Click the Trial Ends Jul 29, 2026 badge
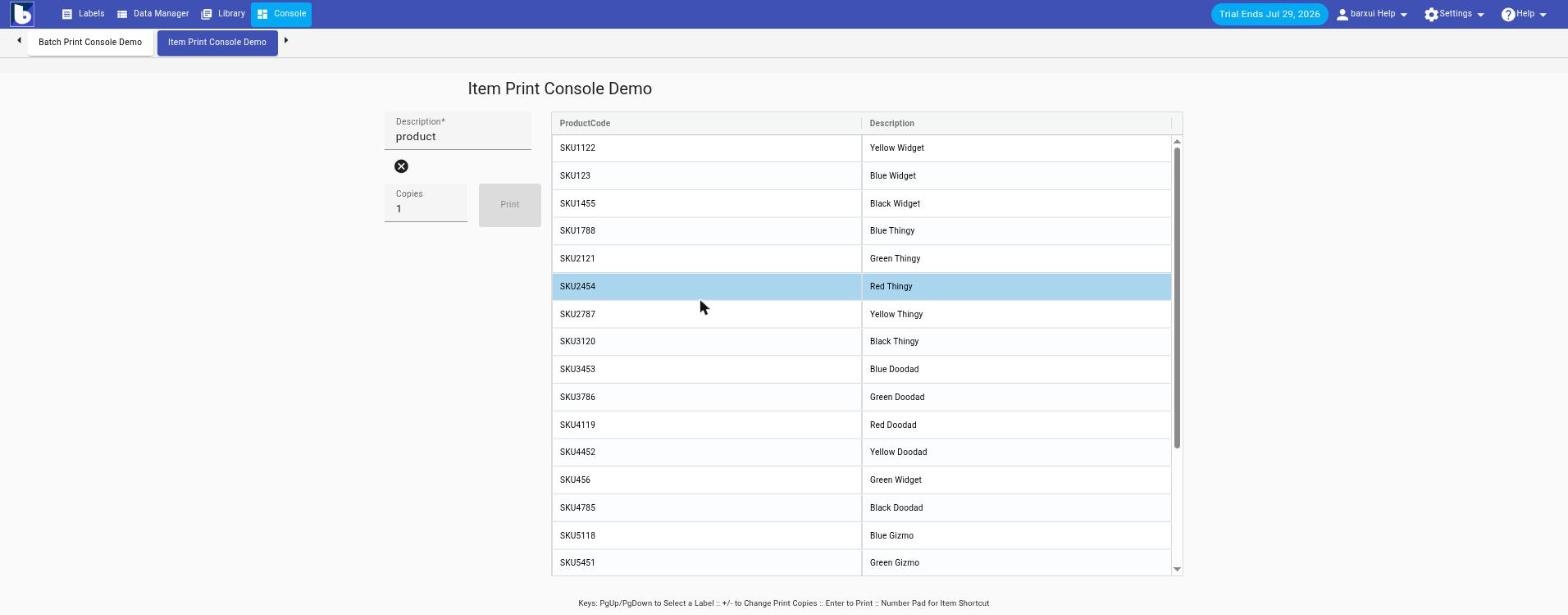The width and height of the screenshot is (1568, 615). point(1269,14)
